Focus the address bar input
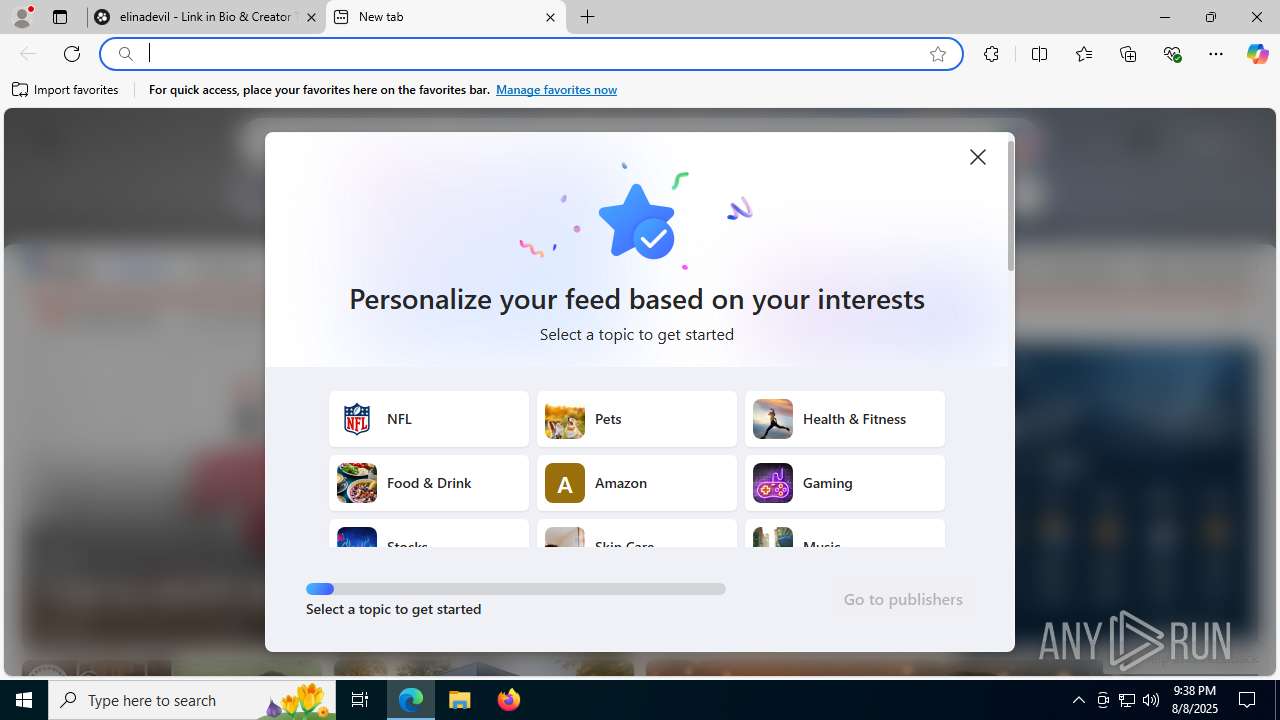The image size is (1280, 720). coord(530,54)
